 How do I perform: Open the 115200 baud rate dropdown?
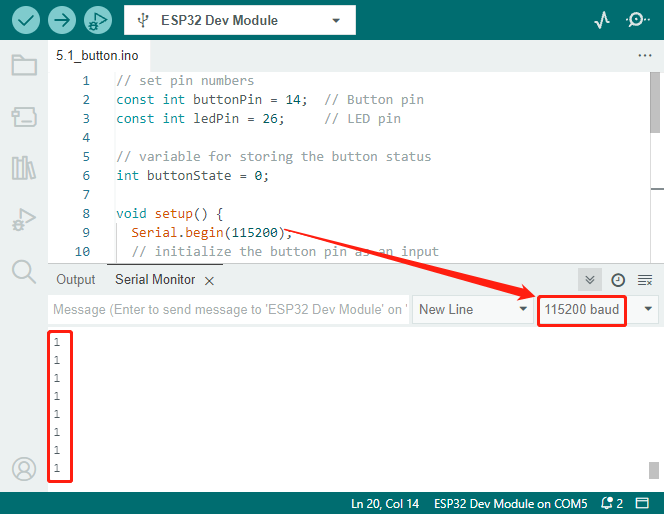tap(598, 310)
